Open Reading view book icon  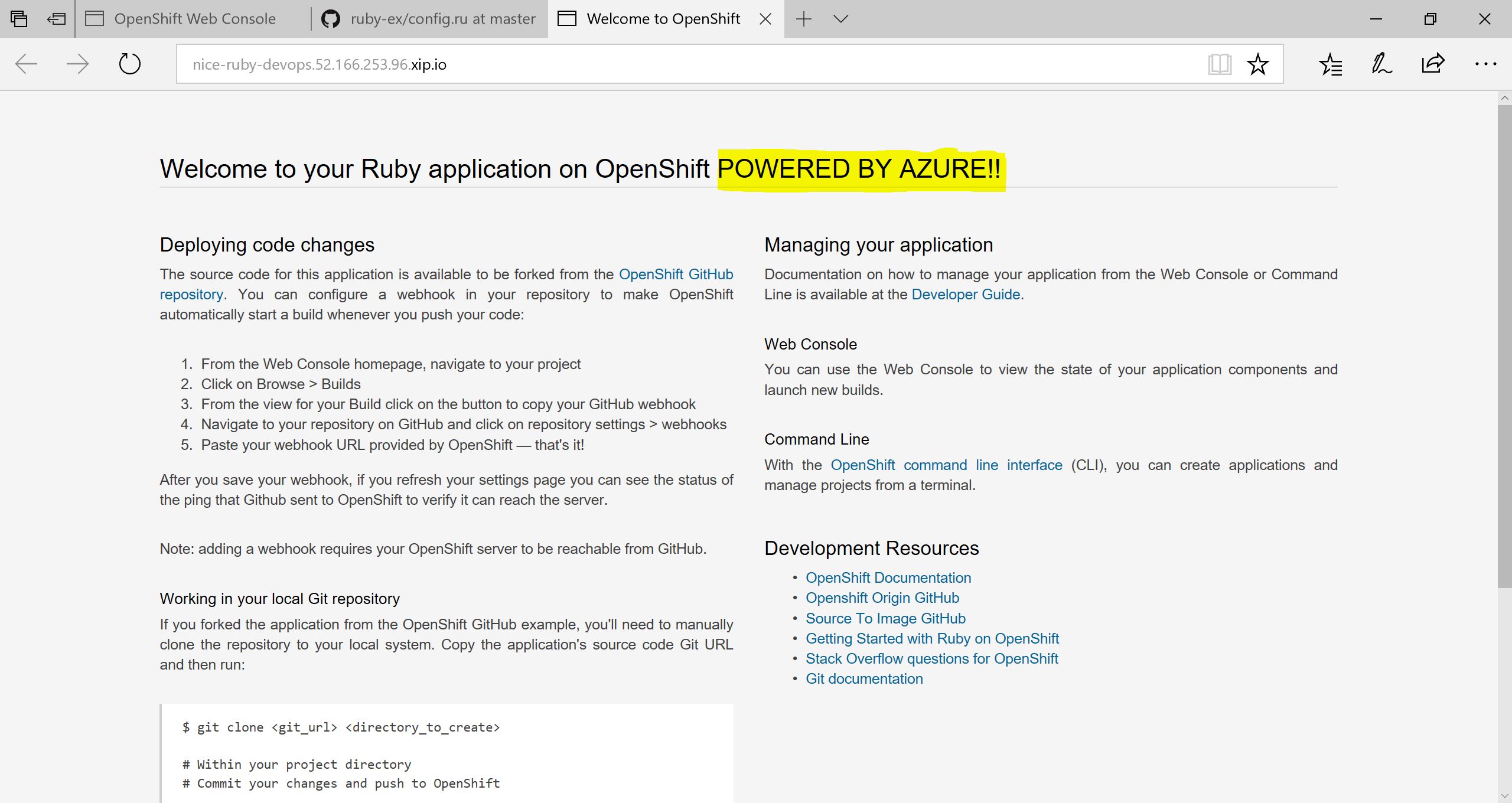click(1219, 64)
